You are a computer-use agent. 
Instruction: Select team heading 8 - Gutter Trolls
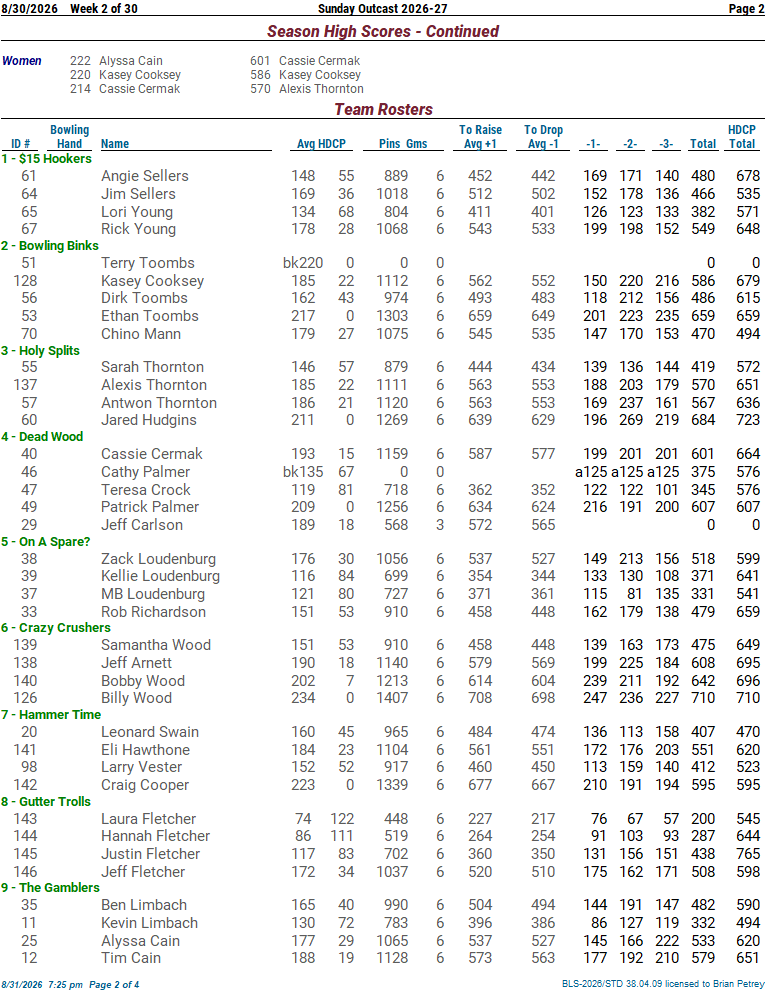click(46, 801)
